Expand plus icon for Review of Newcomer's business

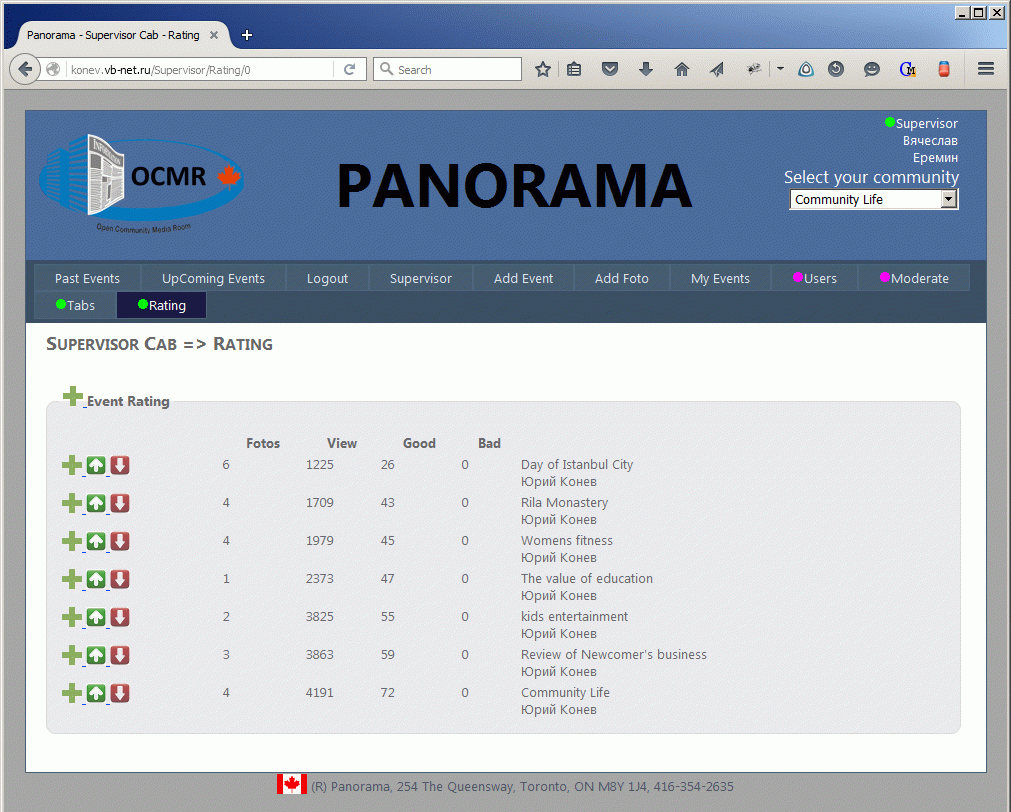[72, 655]
